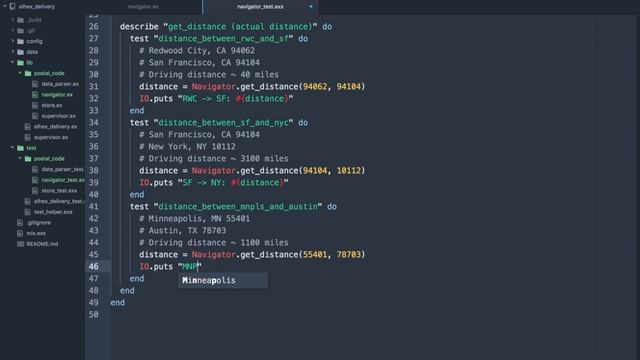The width and height of the screenshot is (640, 360).
Task: Open the navigator.ex editor tab
Action: click(x=143, y=7)
